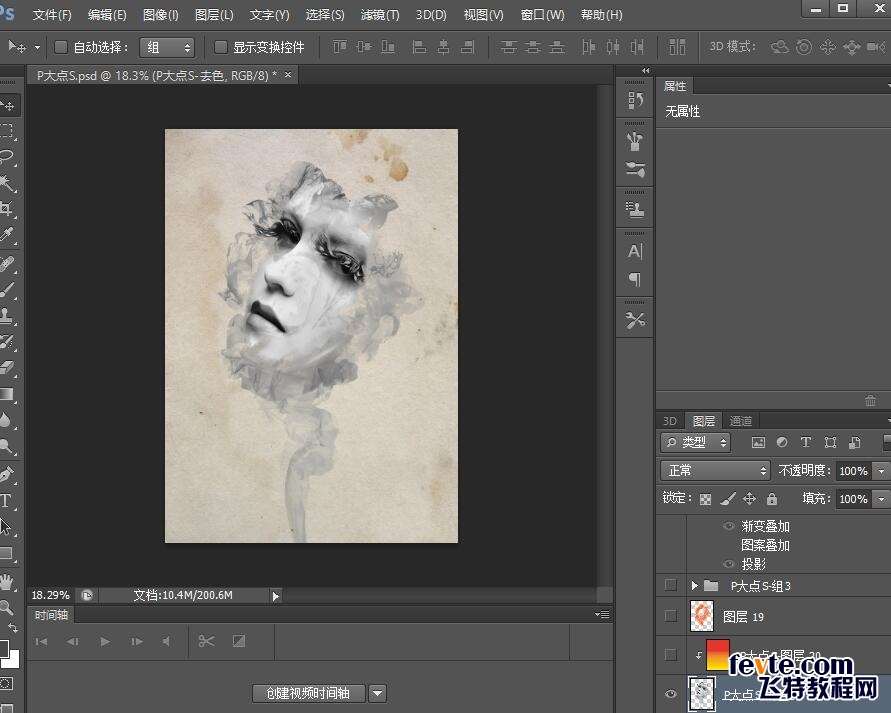Open the 填充 fill slider arrow
The image size is (891, 713).
point(881,499)
